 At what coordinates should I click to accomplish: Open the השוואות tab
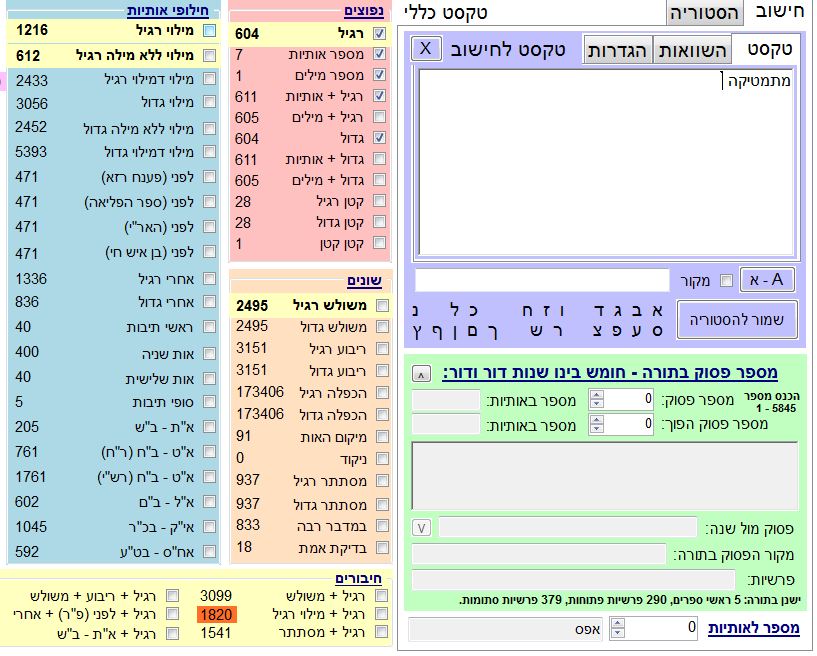[693, 49]
